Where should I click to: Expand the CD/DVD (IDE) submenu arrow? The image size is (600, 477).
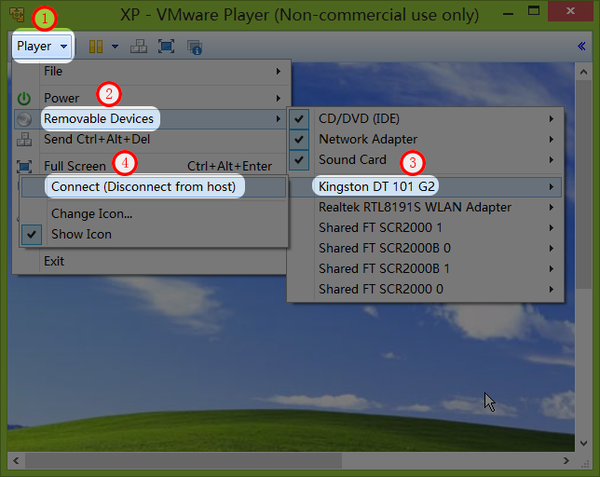click(551, 119)
